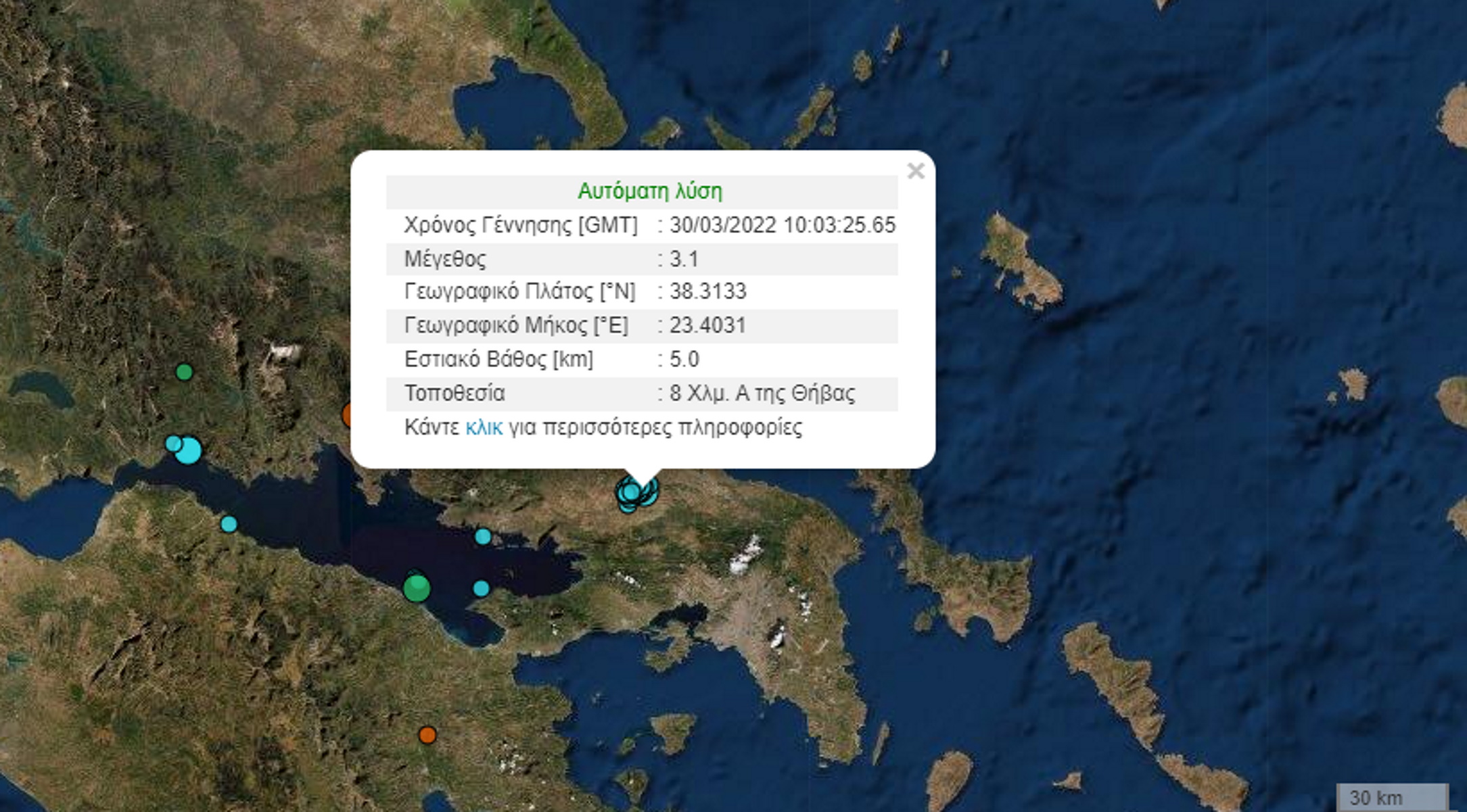Click the large green marker on the gulf's south shore
The width and height of the screenshot is (1467, 812).
coord(416,587)
